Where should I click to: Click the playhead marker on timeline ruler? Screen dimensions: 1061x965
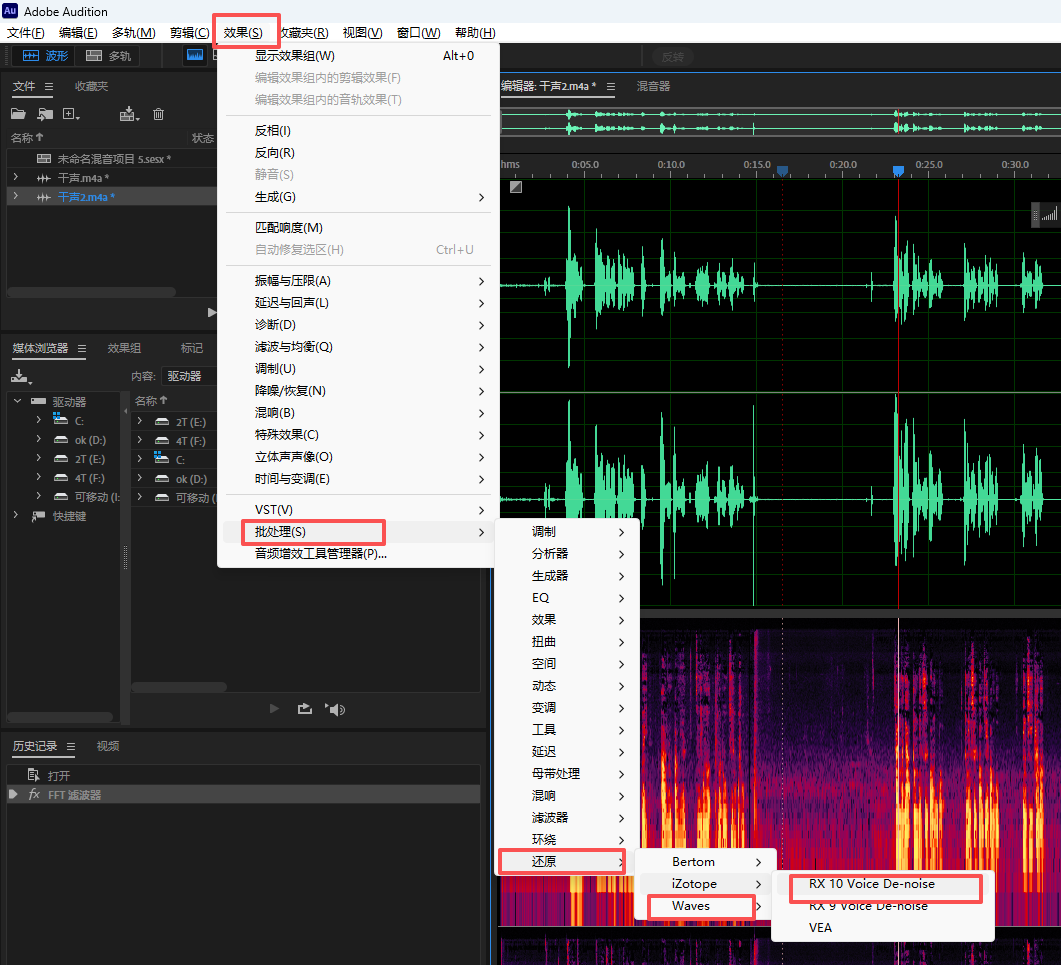(898, 171)
